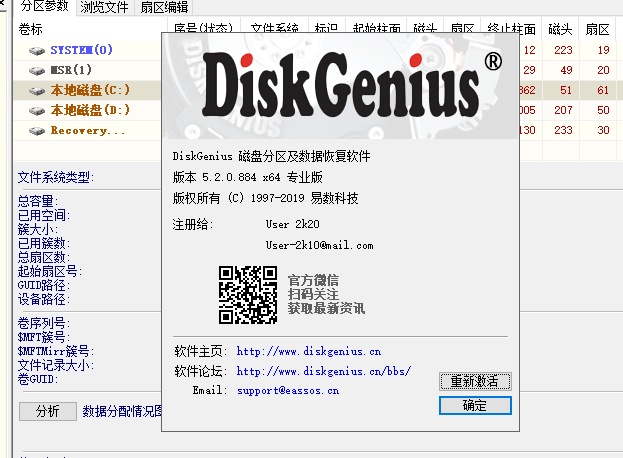Click the 已用空间: label
Viewport: 623px width, 458px height.
coord(44,215)
